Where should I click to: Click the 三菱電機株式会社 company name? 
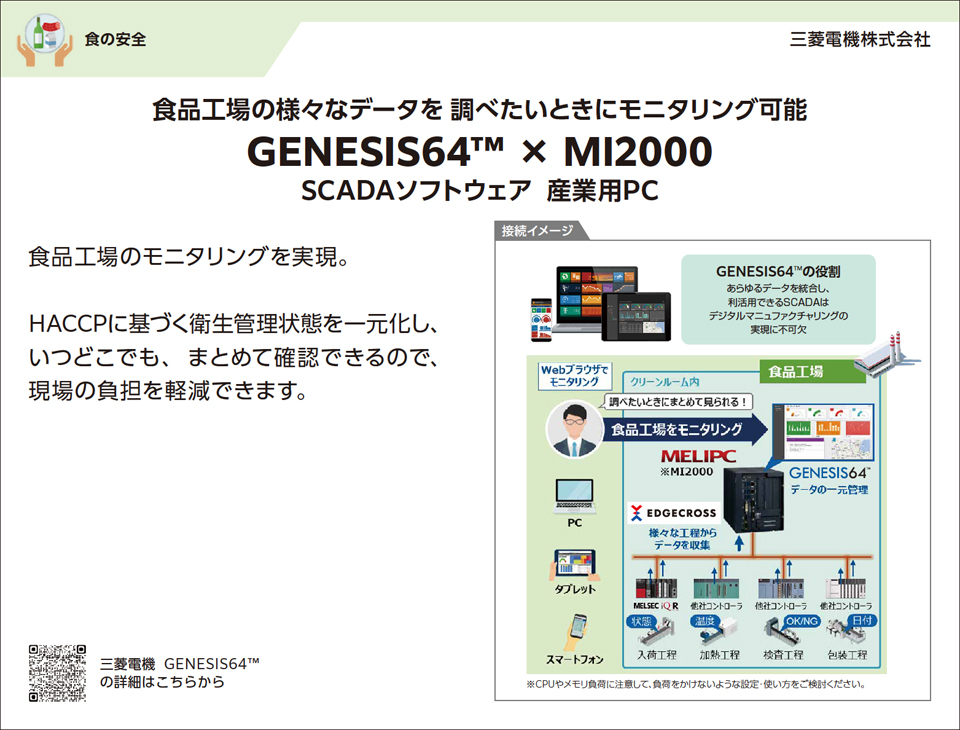tap(860, 40)
